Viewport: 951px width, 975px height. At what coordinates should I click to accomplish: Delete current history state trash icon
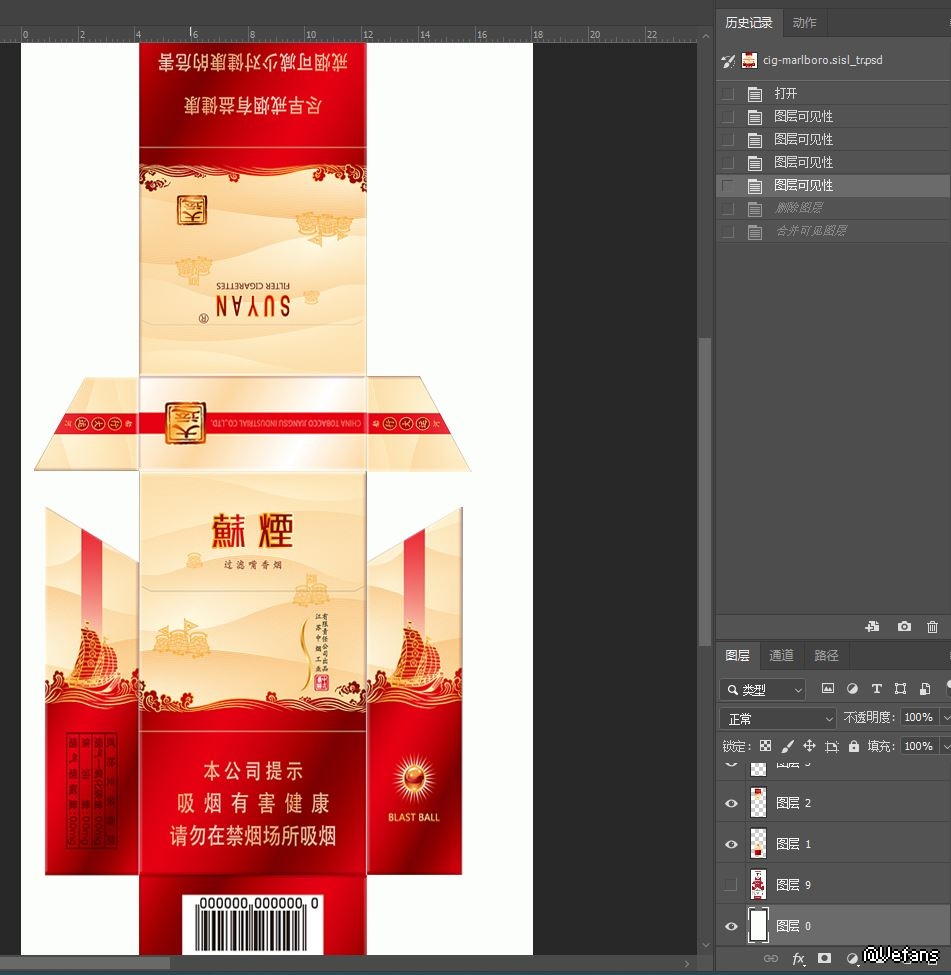tap(932, 626)
